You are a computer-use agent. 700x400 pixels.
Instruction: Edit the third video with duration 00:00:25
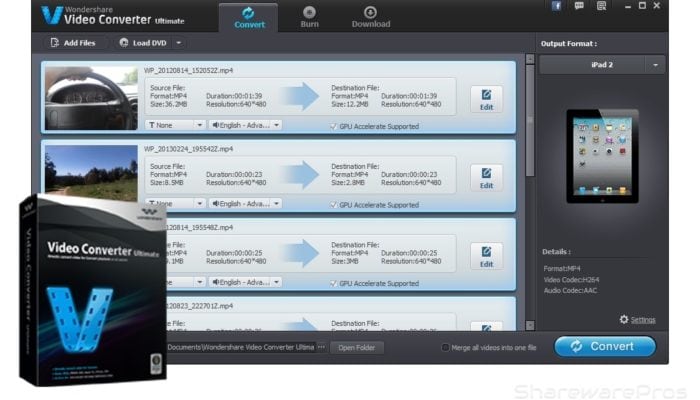coord(486,257)
